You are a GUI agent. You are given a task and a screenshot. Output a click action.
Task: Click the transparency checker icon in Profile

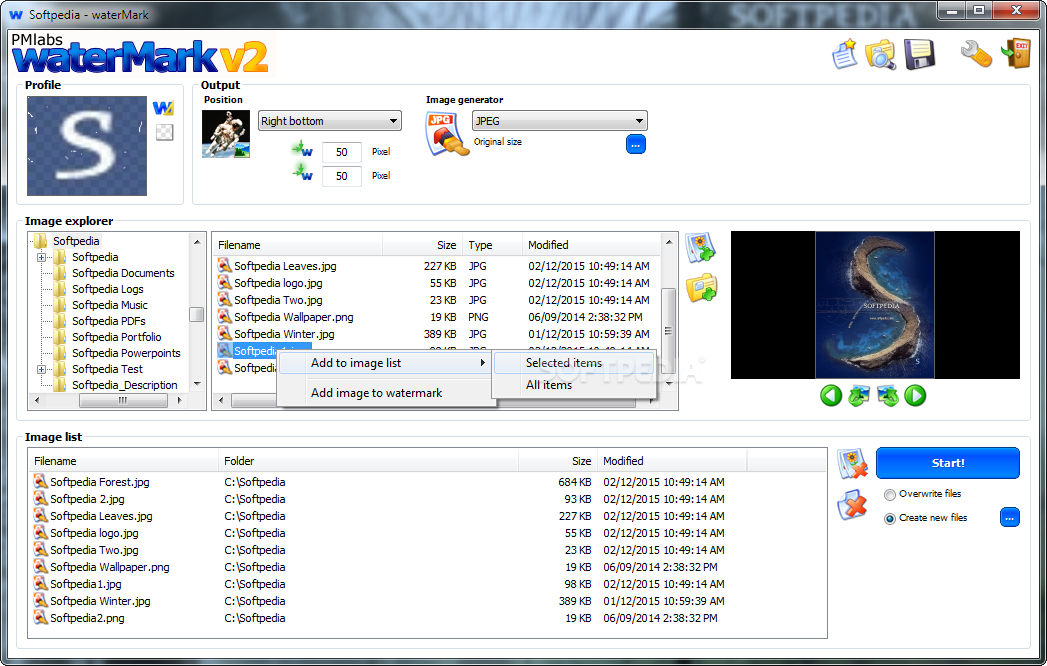pos(164,132)
